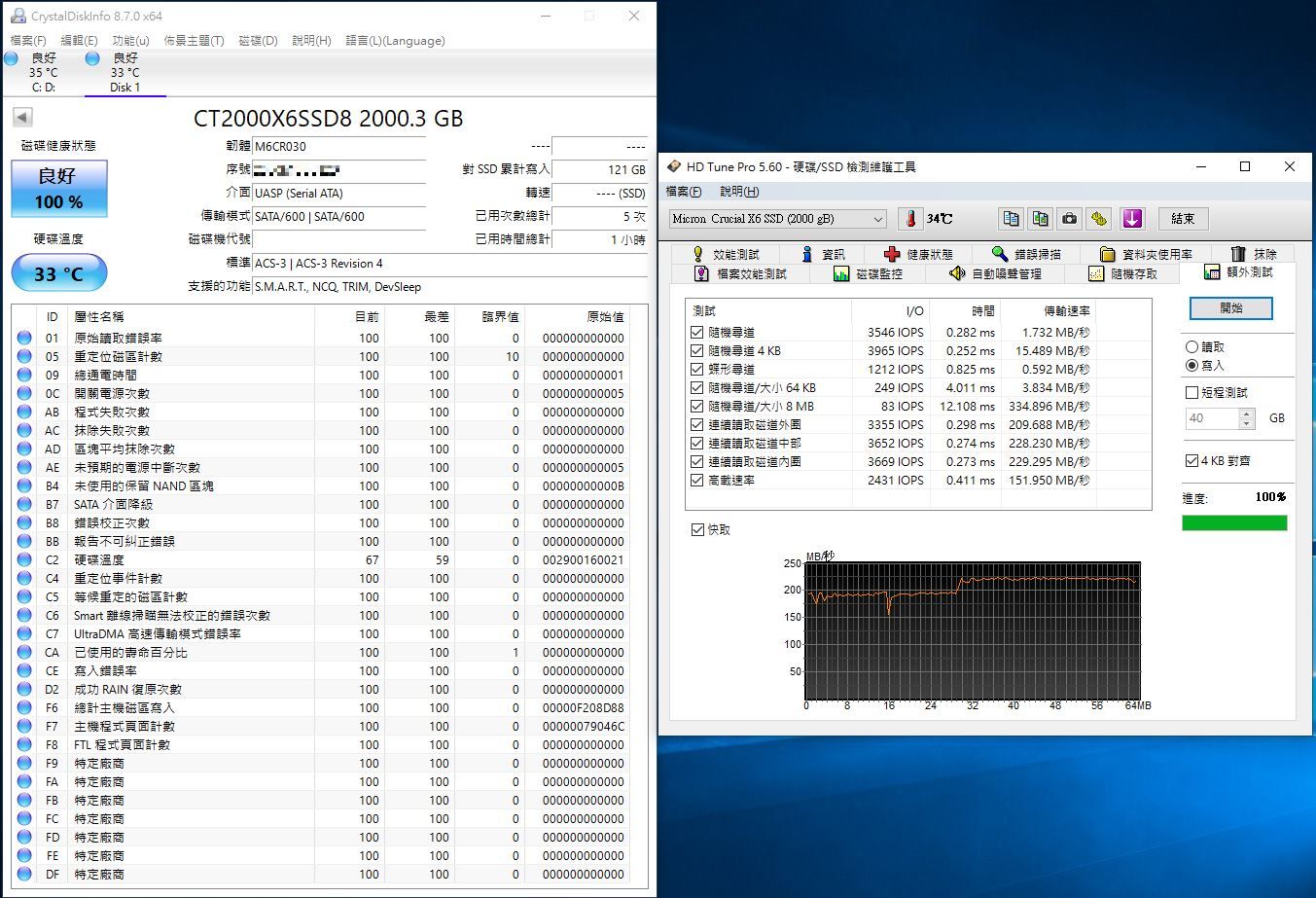Toggle the 高載速率 test checkbox

(696, 481)
